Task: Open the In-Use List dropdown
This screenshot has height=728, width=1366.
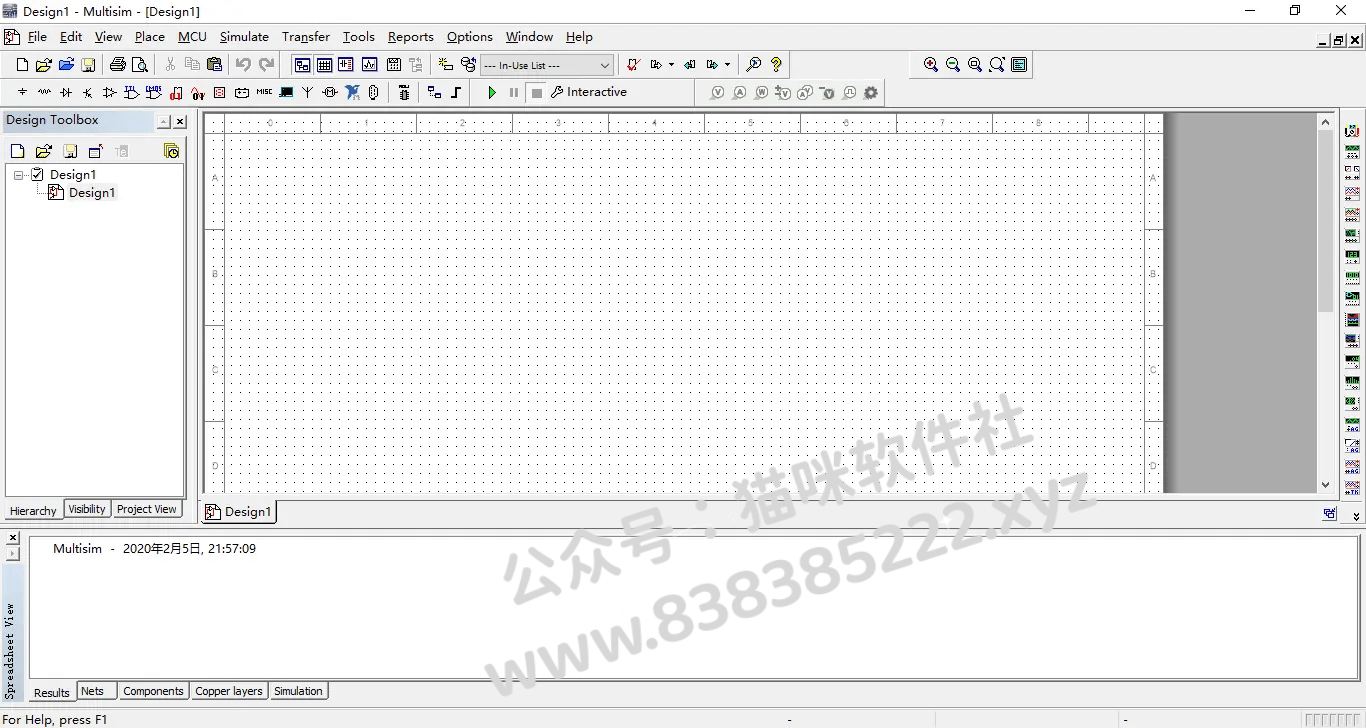Action: pos(547,65)
